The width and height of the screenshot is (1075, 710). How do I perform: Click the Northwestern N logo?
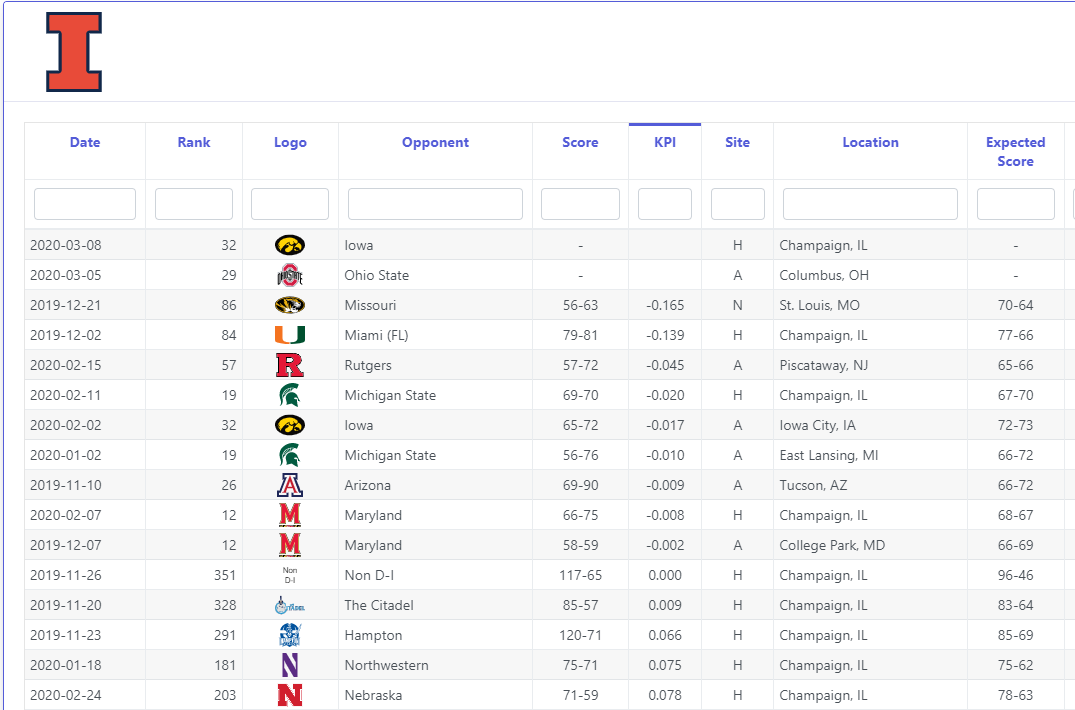(290, 665)
